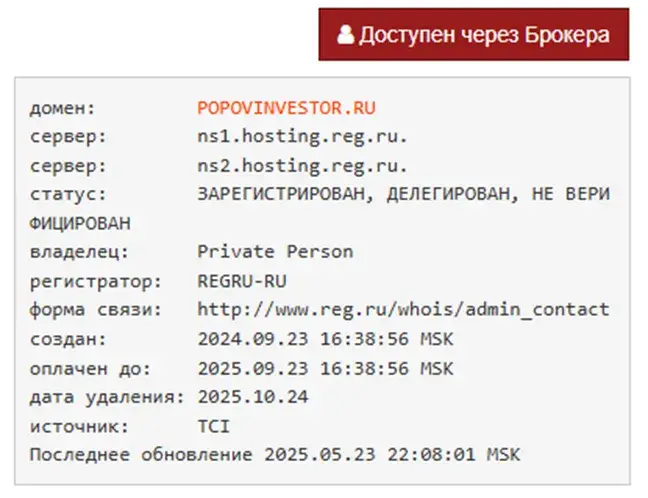
Task: Click the REGRU-RU registrar value
Action: [x=242, y=281]
